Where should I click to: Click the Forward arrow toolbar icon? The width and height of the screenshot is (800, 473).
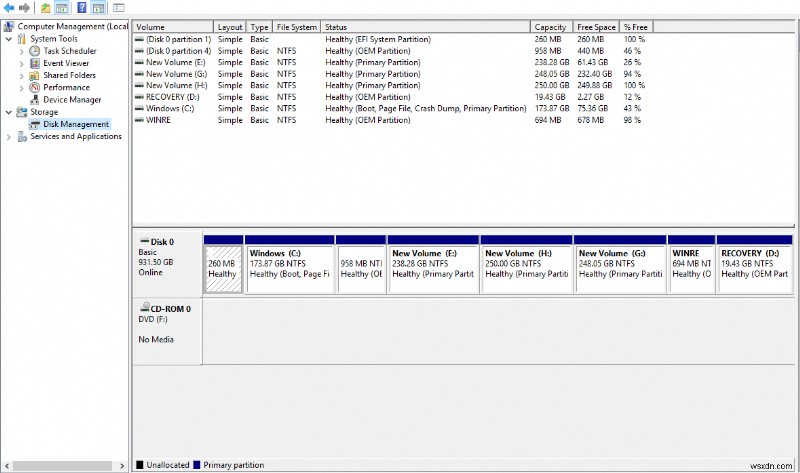(24, 8)
